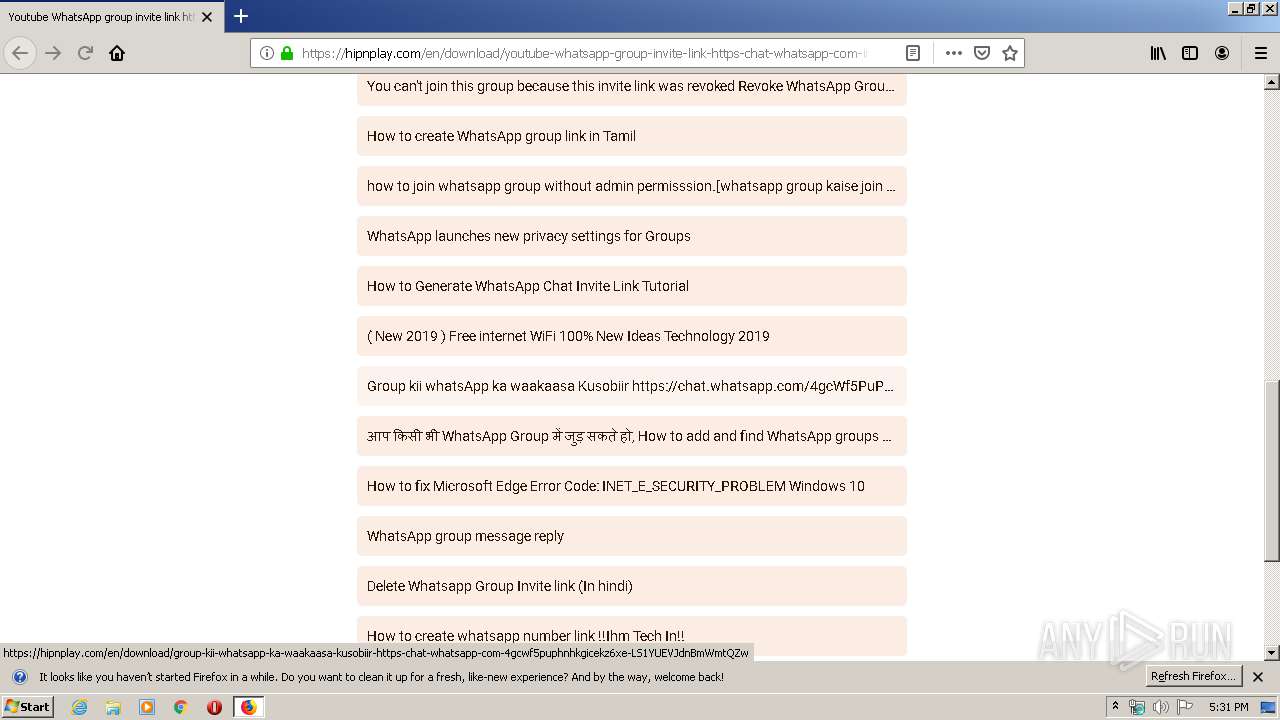Launch Windows Media Player from taskbar

[x=147, y=707]
